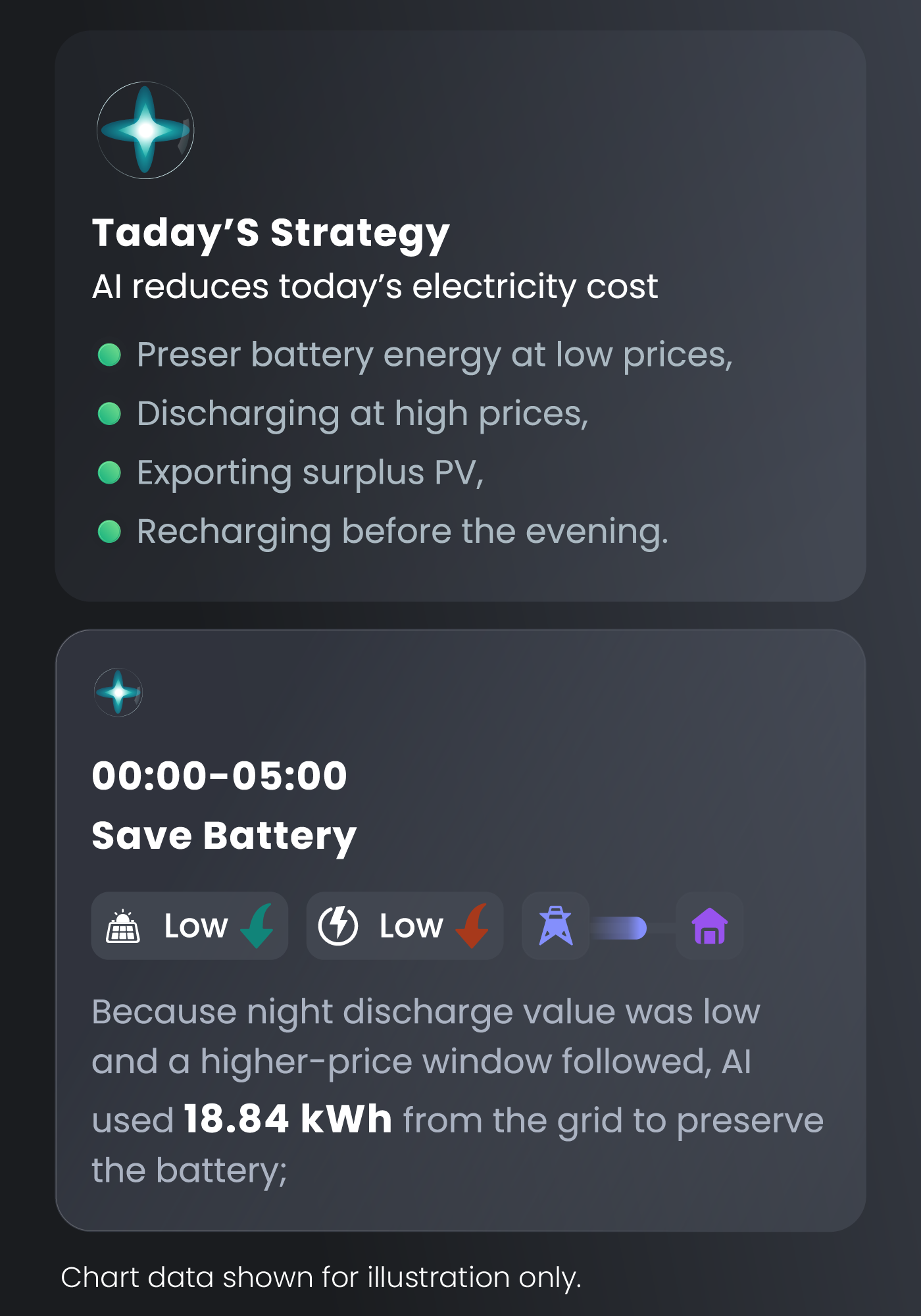The image size is (921, 1316).
Task: Click the Taday'S Strategy heading
Action: pos(271,234)
